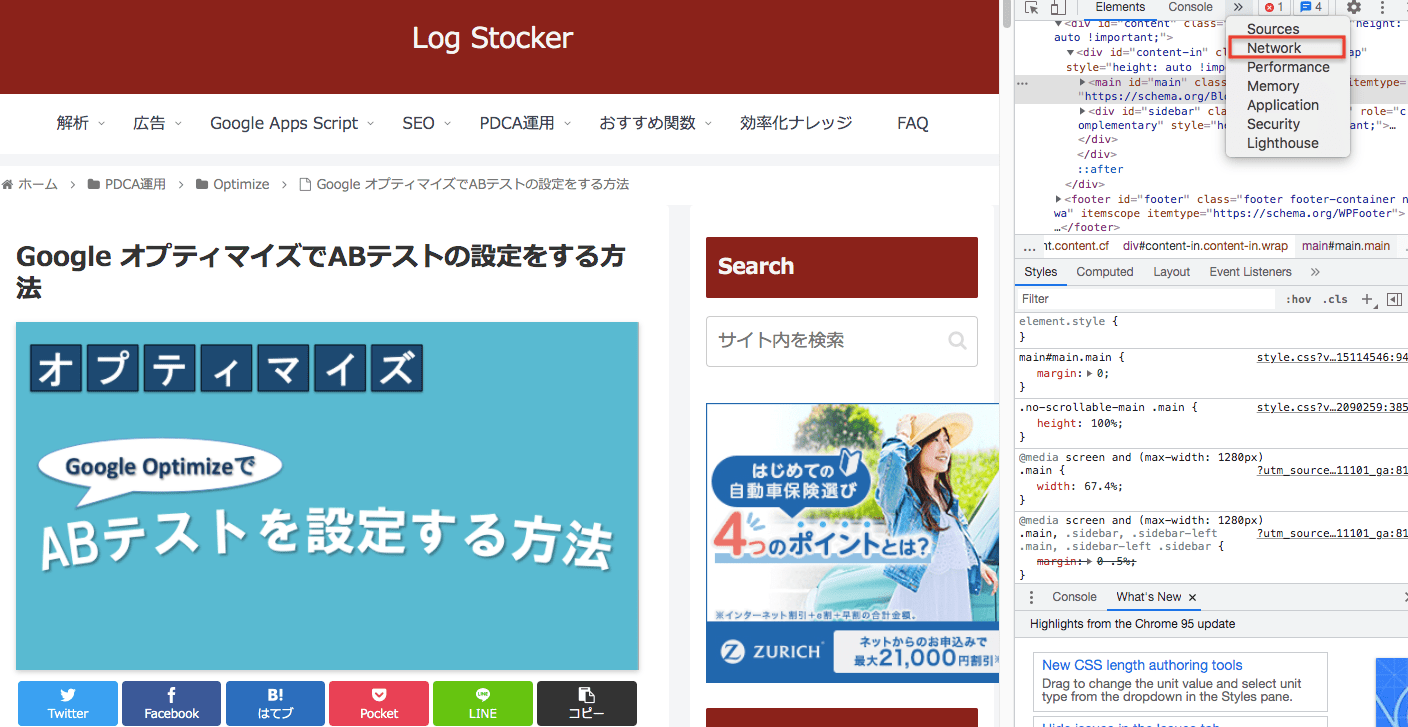Choose Network from the overflow menu
The image size is (1408, 727).
click(x=1274, y=48)
